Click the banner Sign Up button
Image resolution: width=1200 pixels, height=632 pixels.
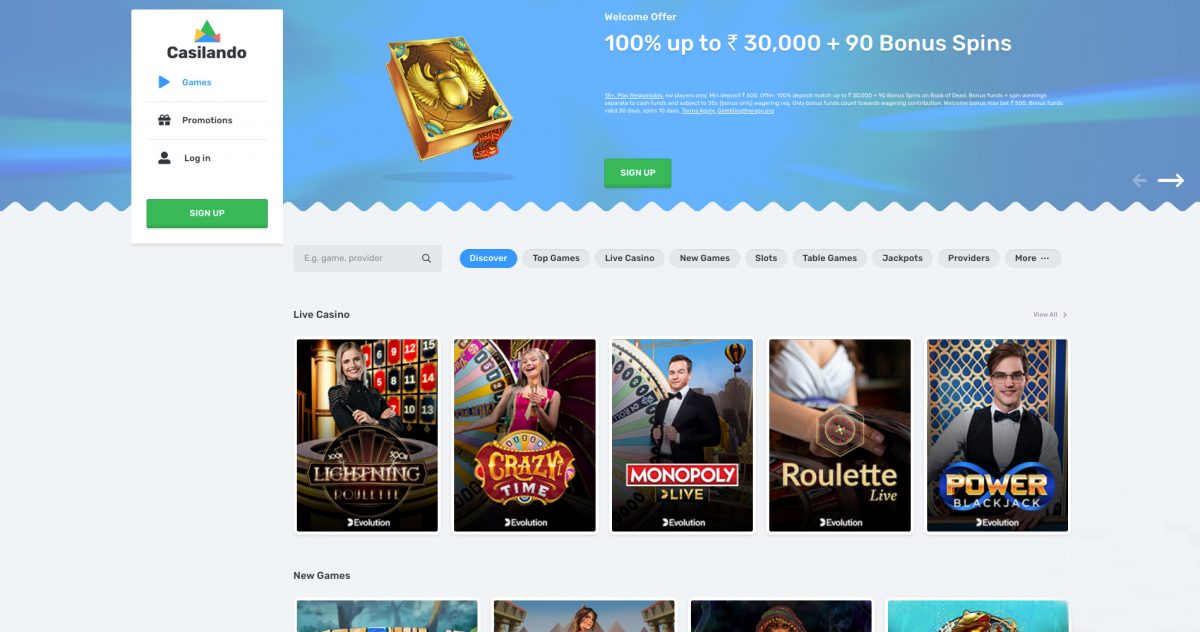pyautogui.click(x=637, y=173)
